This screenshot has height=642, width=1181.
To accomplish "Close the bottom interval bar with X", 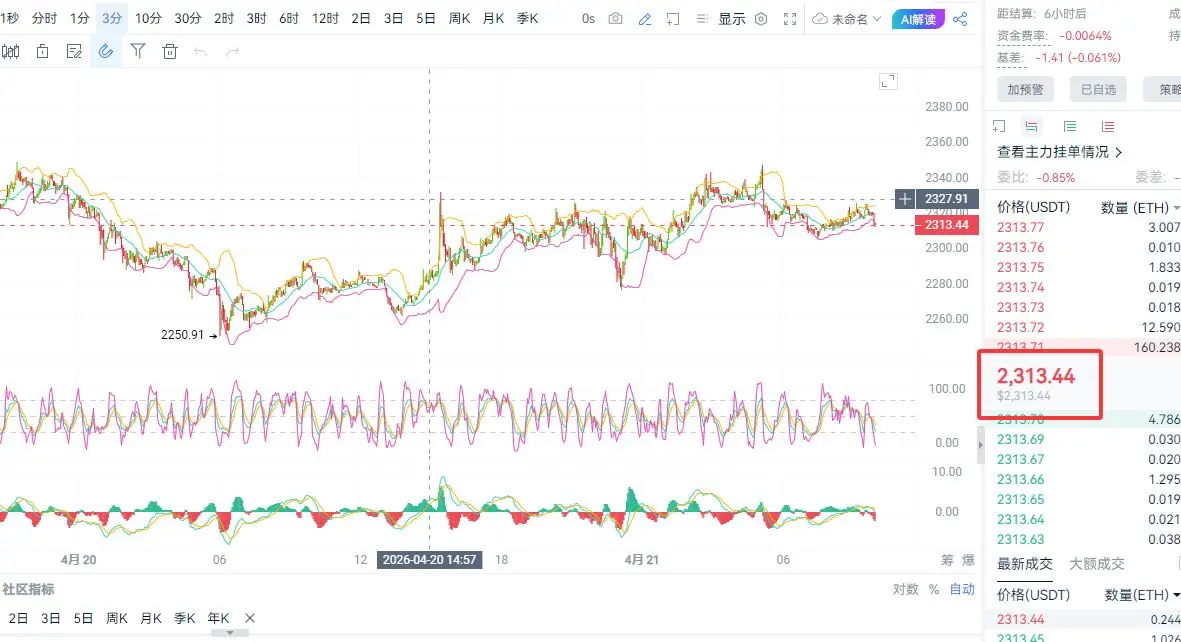I will [250, 618].
